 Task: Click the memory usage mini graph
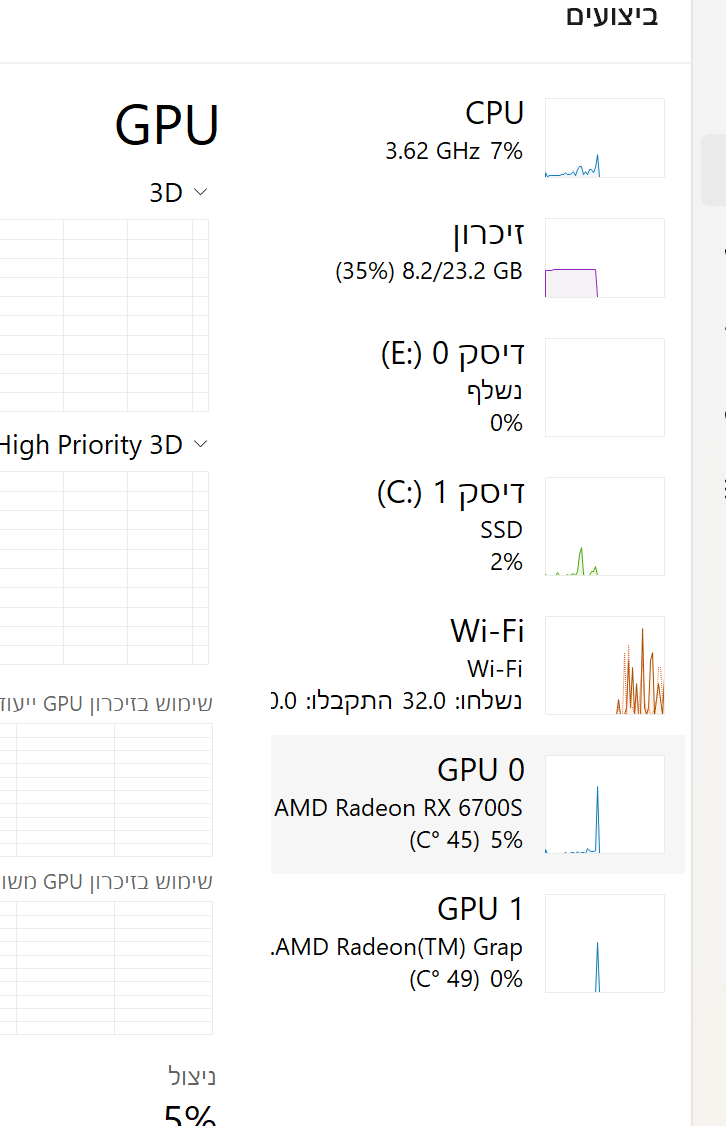point(604,258)
